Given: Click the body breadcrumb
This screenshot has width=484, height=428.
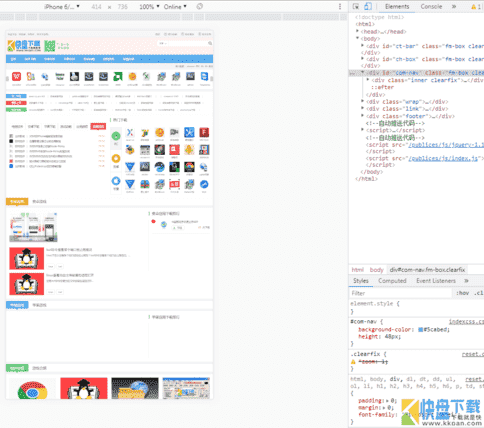Looking at the screenshot, I should [x=376, y=270].
